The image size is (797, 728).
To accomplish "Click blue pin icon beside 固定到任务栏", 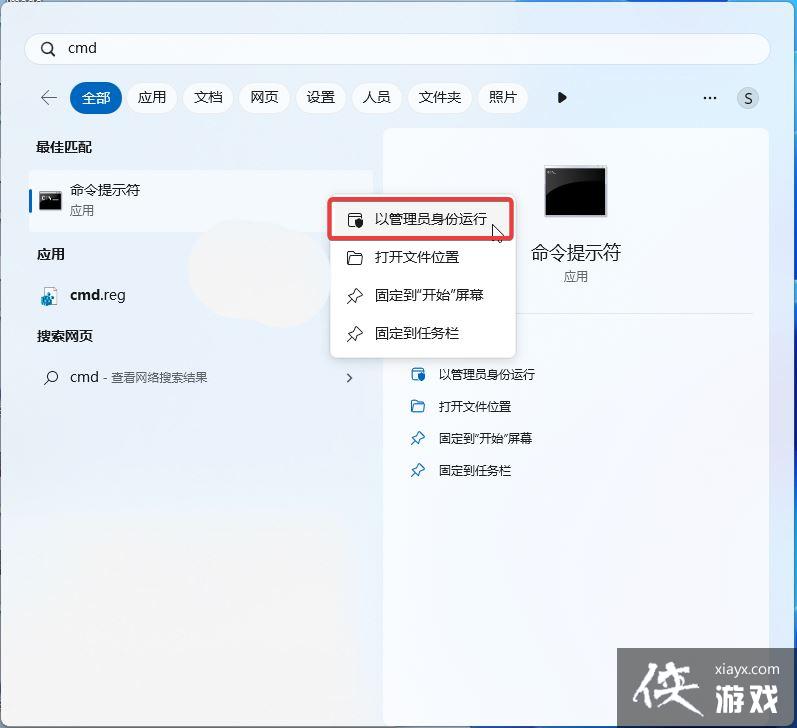I will point(418,470).
